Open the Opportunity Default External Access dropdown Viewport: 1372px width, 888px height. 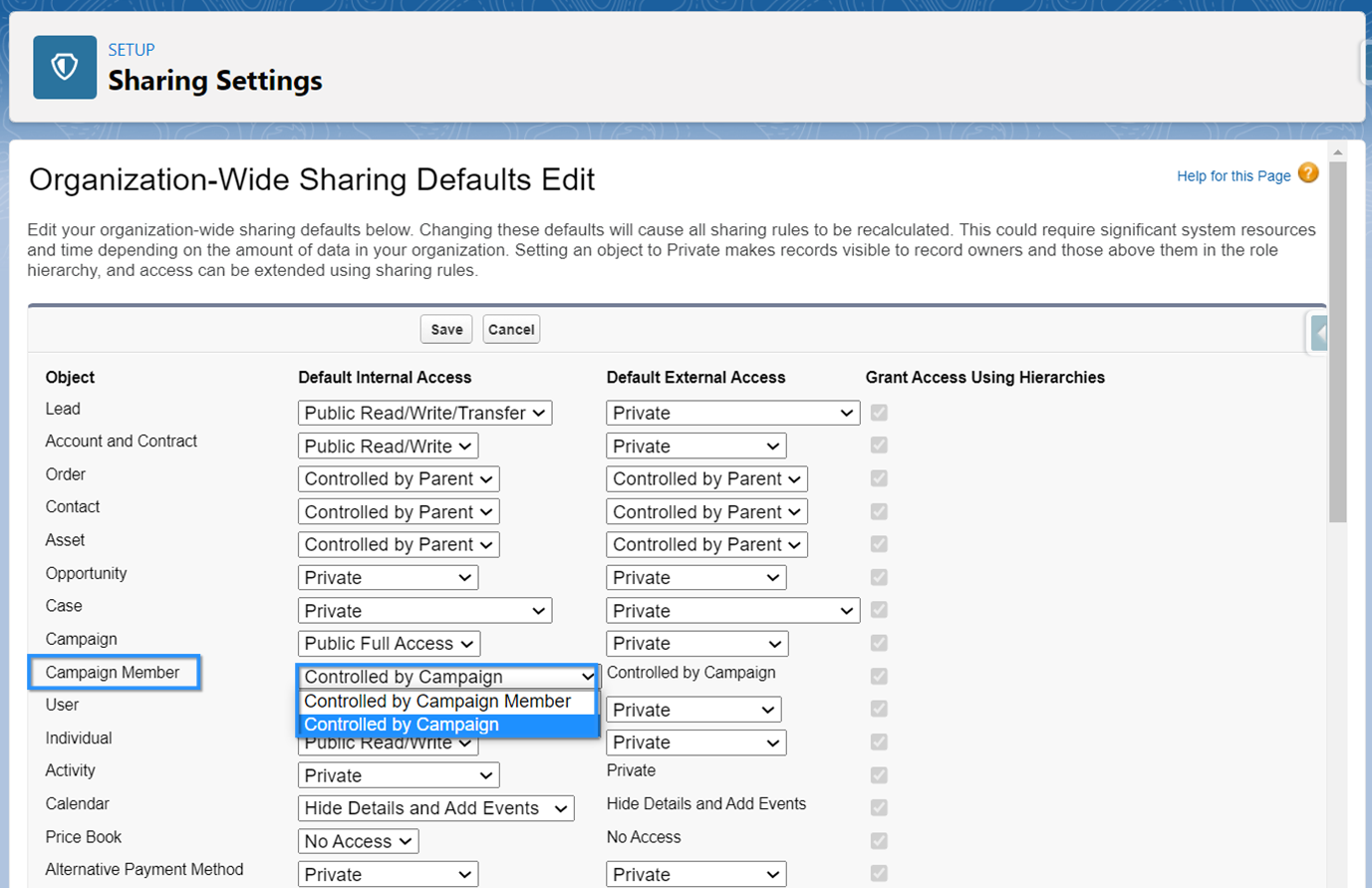(x=695, y=577)
